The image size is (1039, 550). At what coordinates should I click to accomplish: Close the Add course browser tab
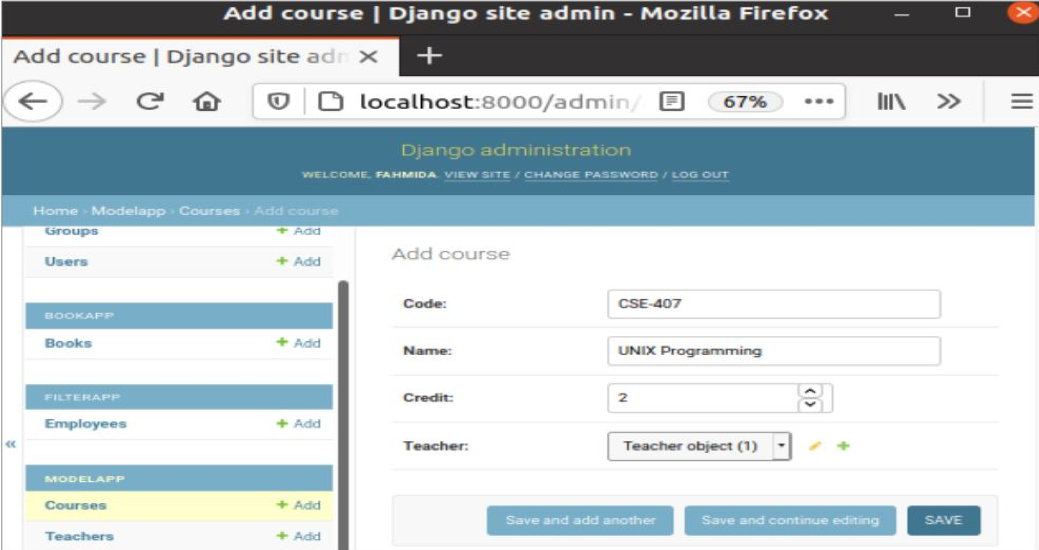368,57
